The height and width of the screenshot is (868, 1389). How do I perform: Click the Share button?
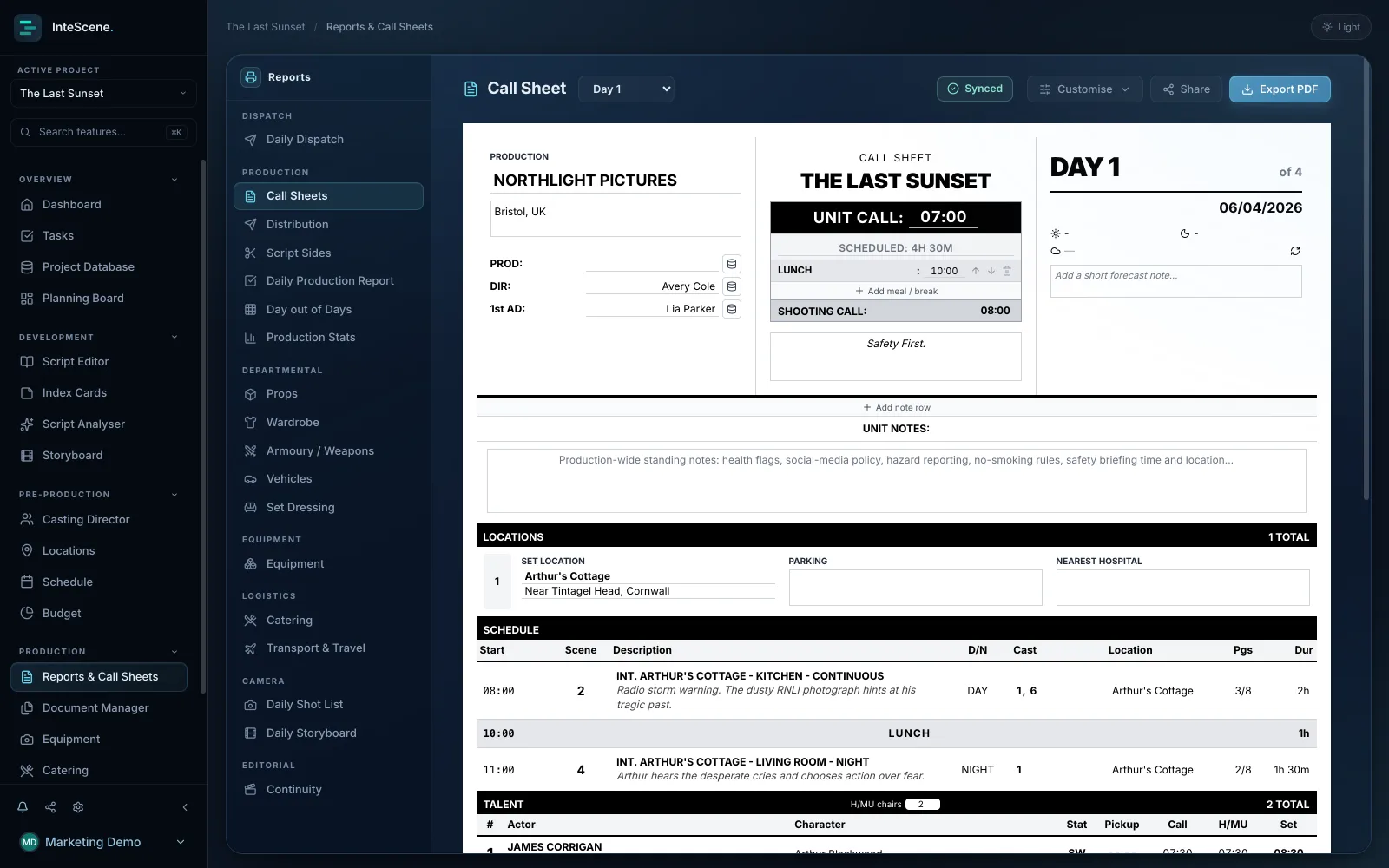[x=1186, y=89]
